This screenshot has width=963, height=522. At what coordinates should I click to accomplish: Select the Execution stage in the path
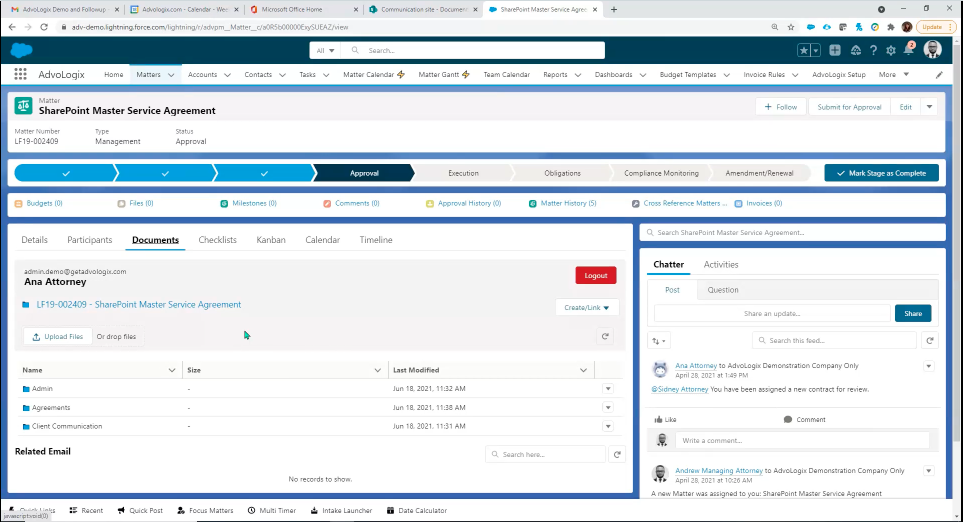463,173
